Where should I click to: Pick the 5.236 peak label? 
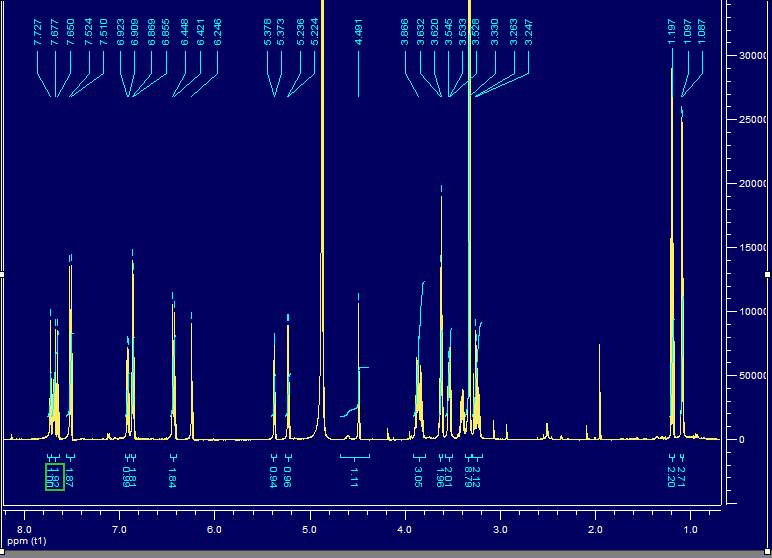pos(300,33)
